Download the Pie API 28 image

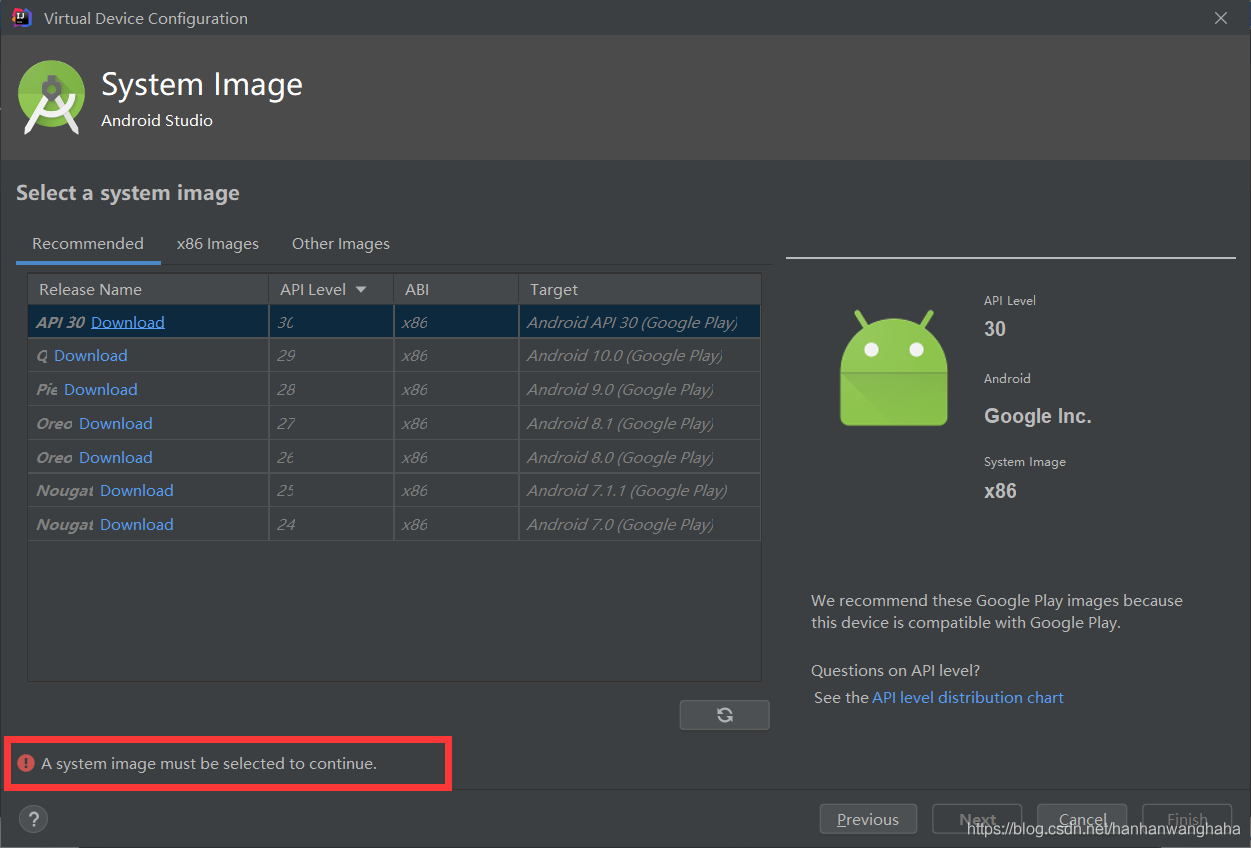point(100,389)
